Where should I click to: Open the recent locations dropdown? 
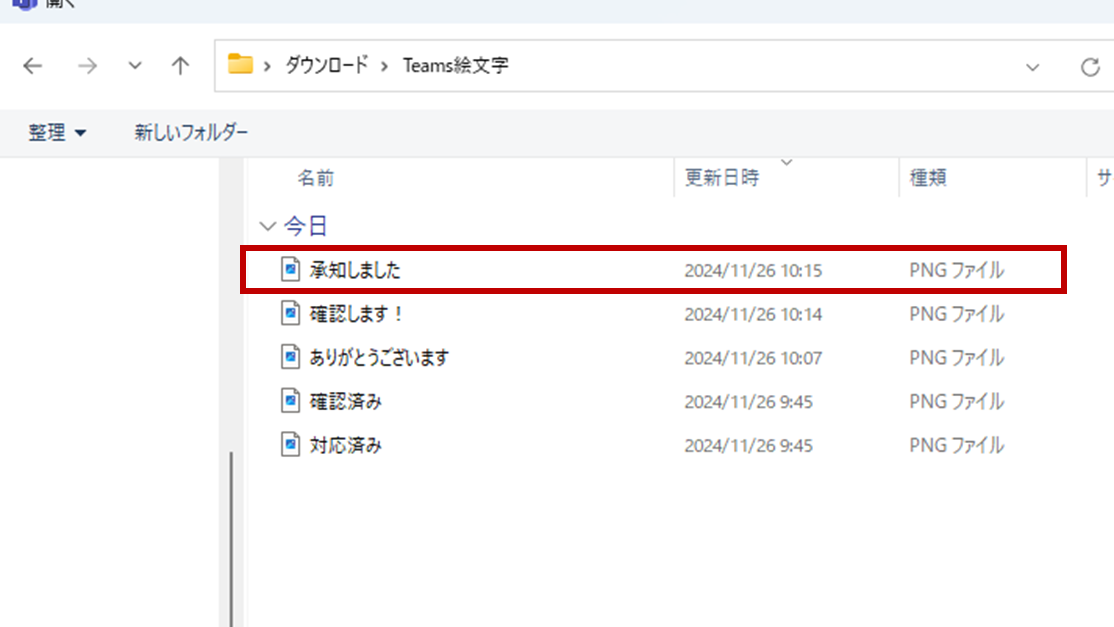click(135, 67)
